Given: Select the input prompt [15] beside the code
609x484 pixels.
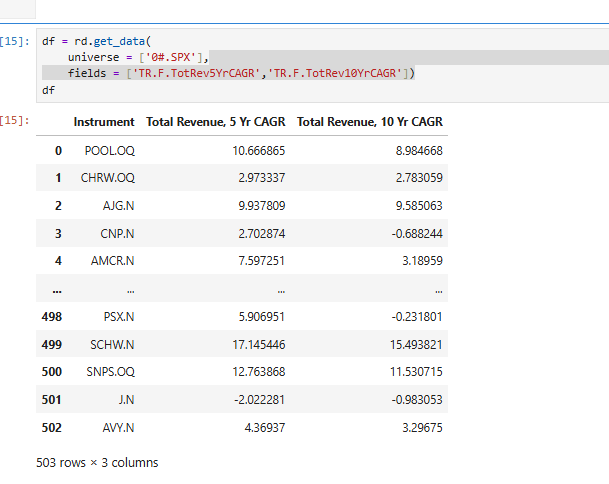Looking at the screenshot, I should tap(15, 41).
